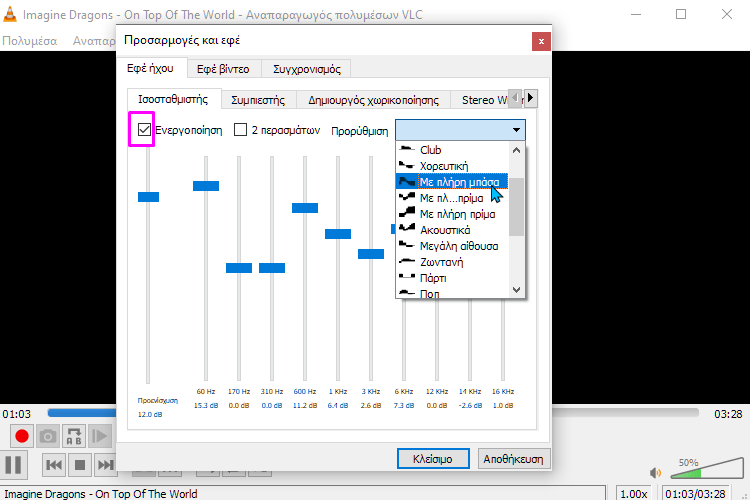Click the red record button
This screenshot has width=750, height=500.
[x=22, y=436]
